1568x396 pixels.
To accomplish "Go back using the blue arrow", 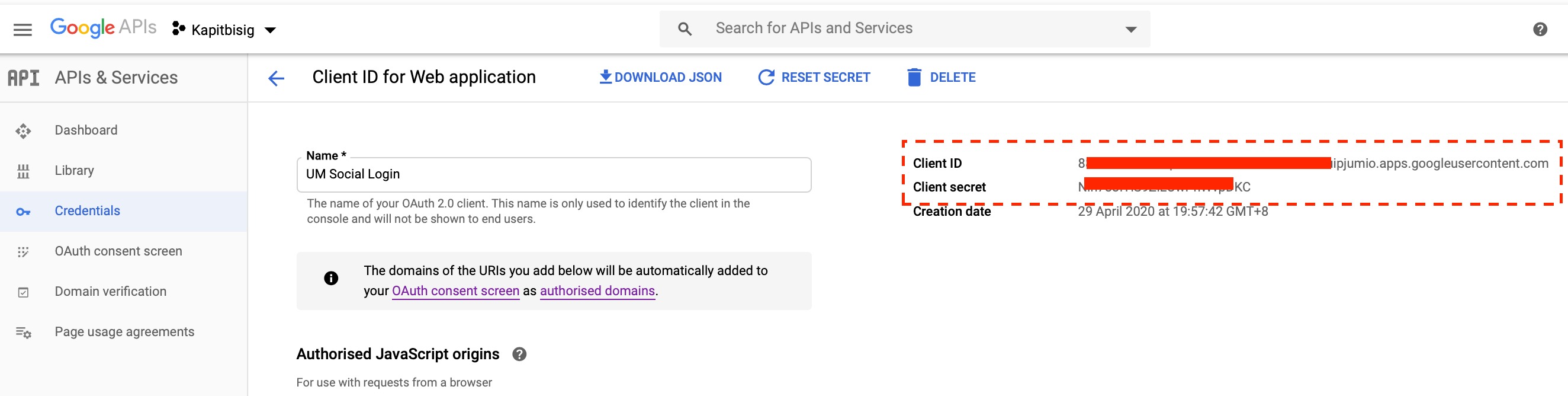I will (277, 78).
